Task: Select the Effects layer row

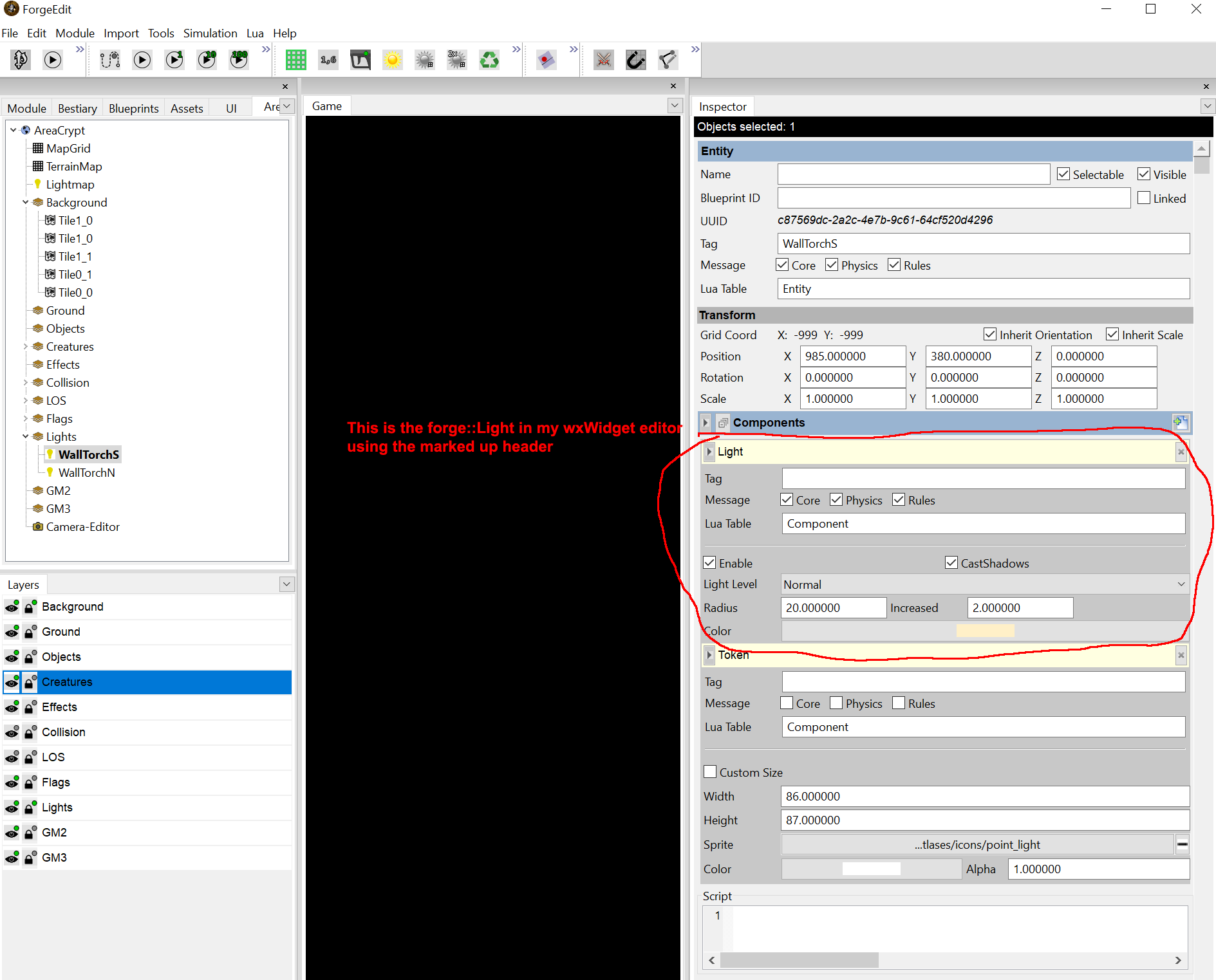Action: (147, 707)
